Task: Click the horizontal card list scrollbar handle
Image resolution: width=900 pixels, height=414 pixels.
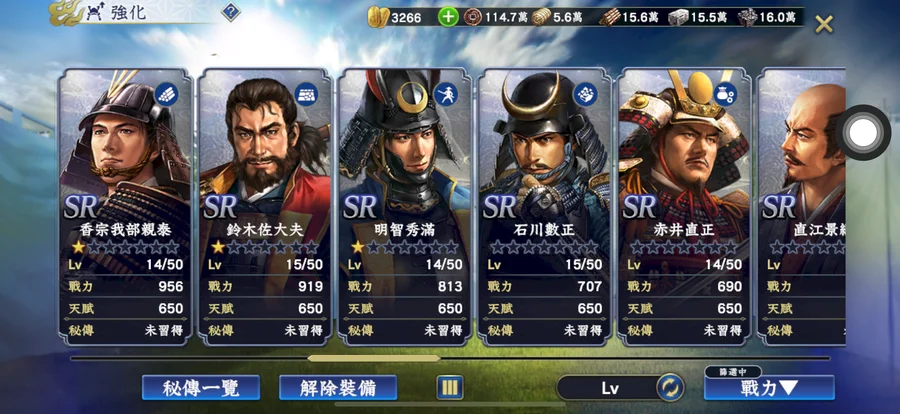Action: pos(374,358)
